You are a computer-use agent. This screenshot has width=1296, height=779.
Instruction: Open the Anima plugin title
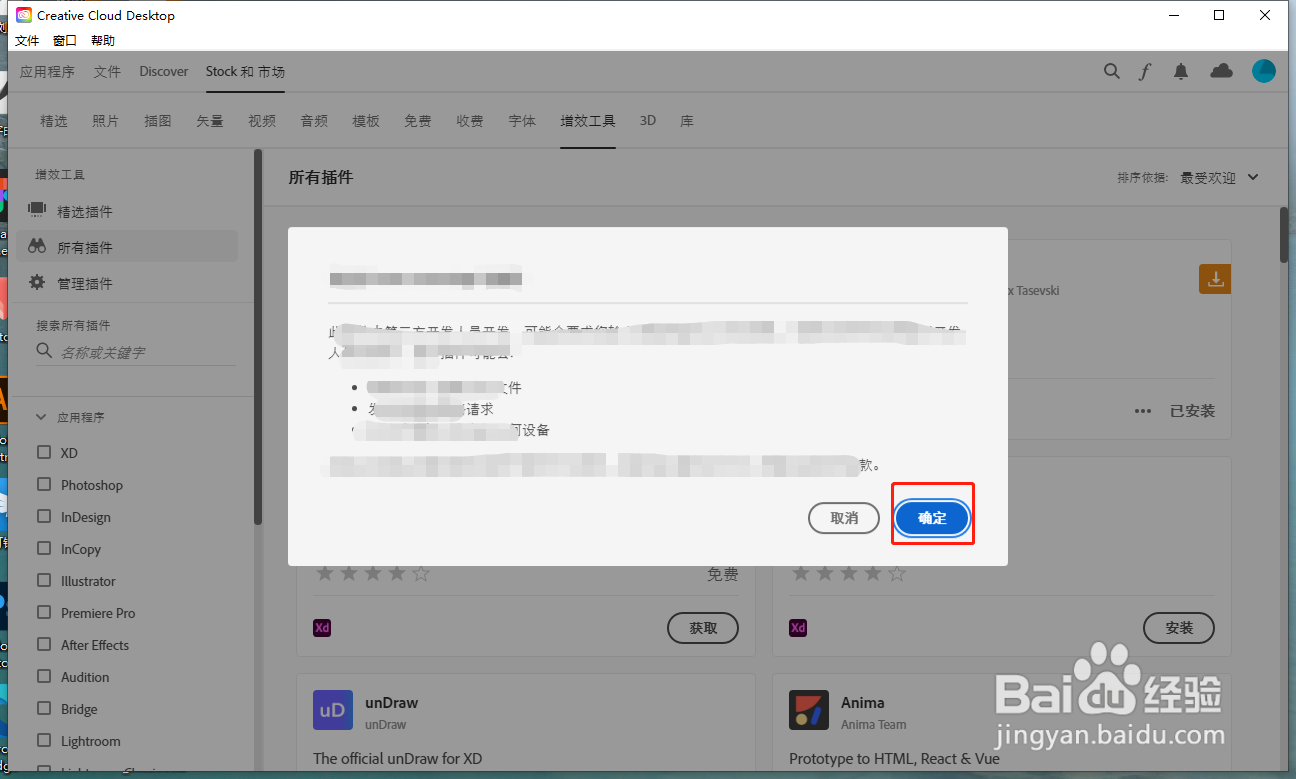pos(863,702)
